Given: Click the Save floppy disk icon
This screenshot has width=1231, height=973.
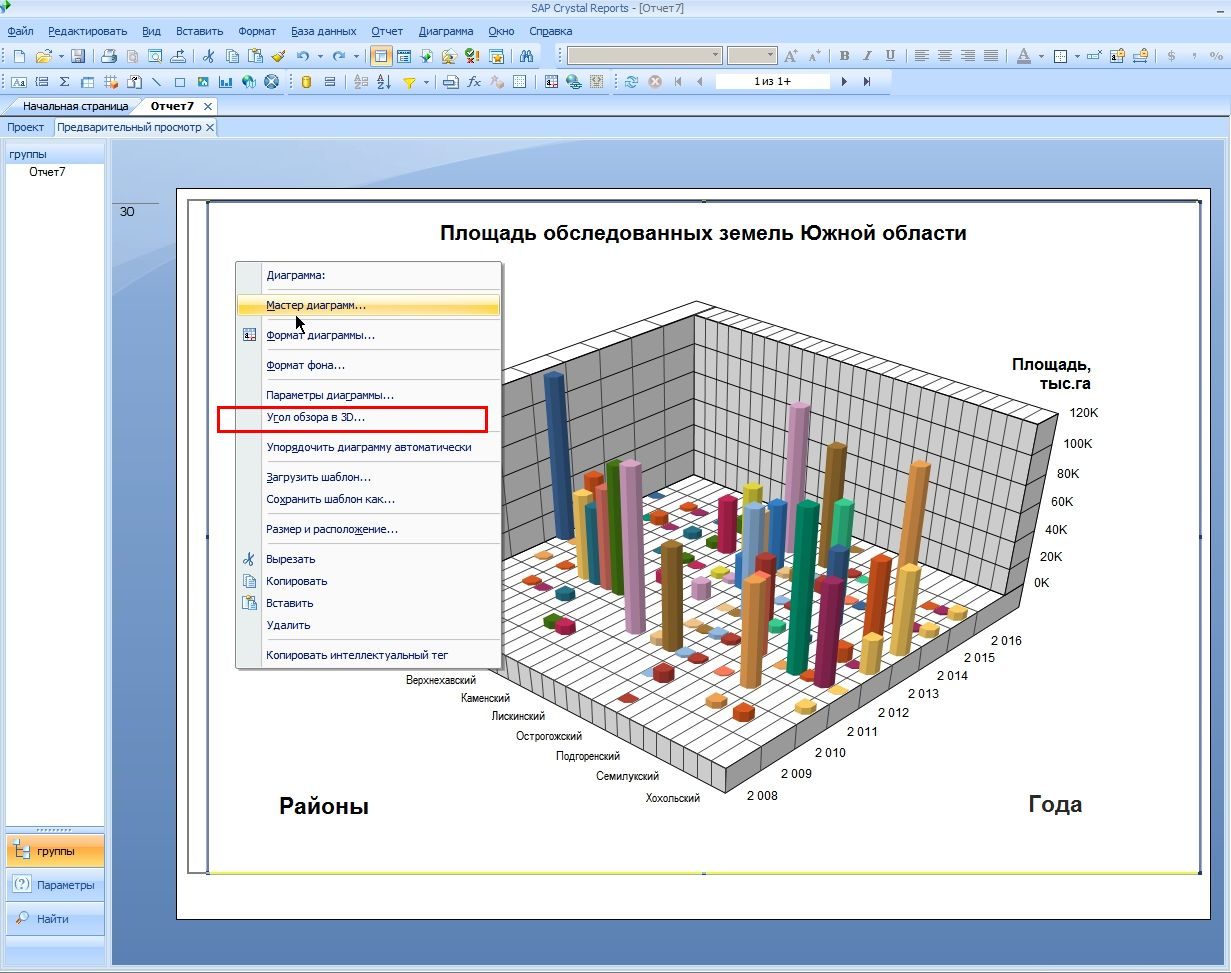Looking at the screenshot, I should tap(78, 56).
